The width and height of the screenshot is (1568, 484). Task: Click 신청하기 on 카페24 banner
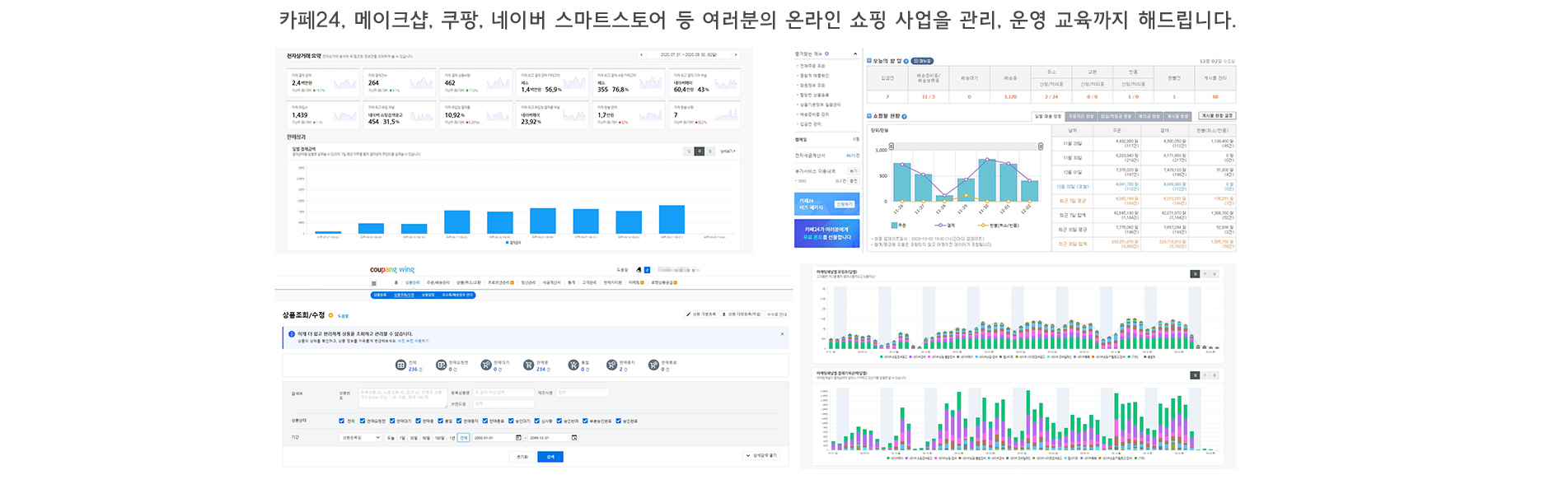coord(845,204)
